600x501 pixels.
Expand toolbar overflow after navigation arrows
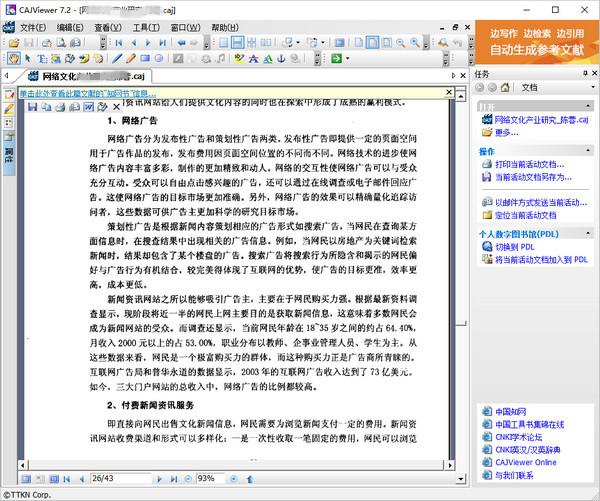tap(207, 43)
